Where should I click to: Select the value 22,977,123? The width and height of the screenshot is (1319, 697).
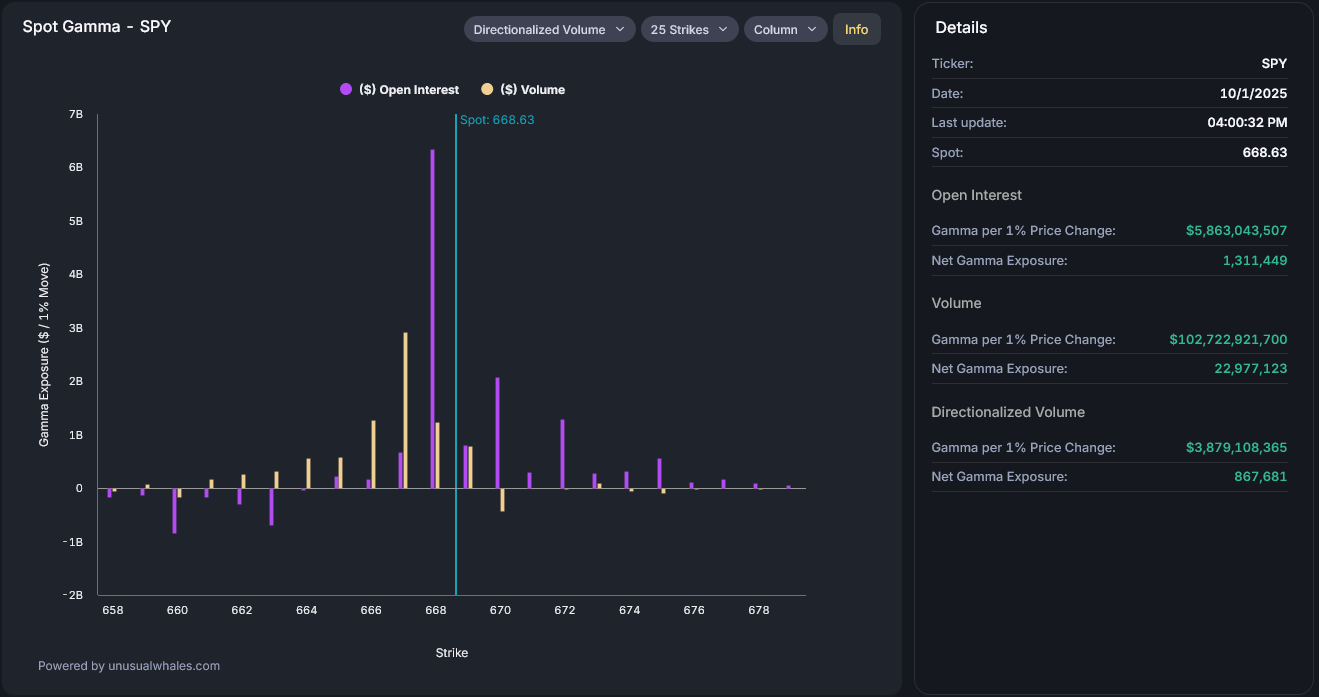(1251, 368)
